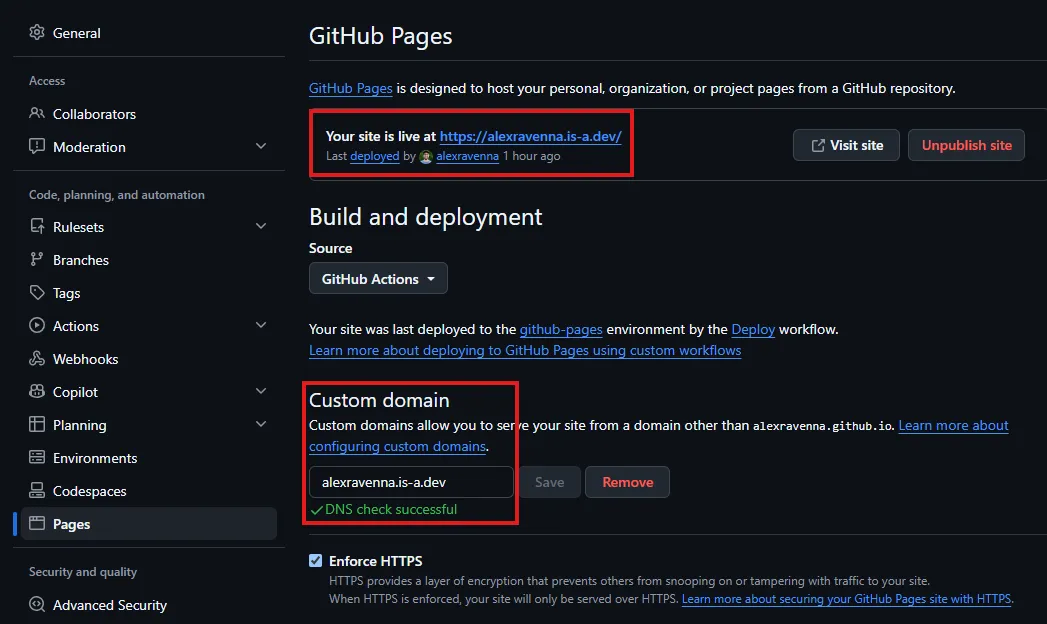Toggle the Enforce HTTPS checkbox
The height and width of the screenshot is (624, 1047).
(315, 561)
